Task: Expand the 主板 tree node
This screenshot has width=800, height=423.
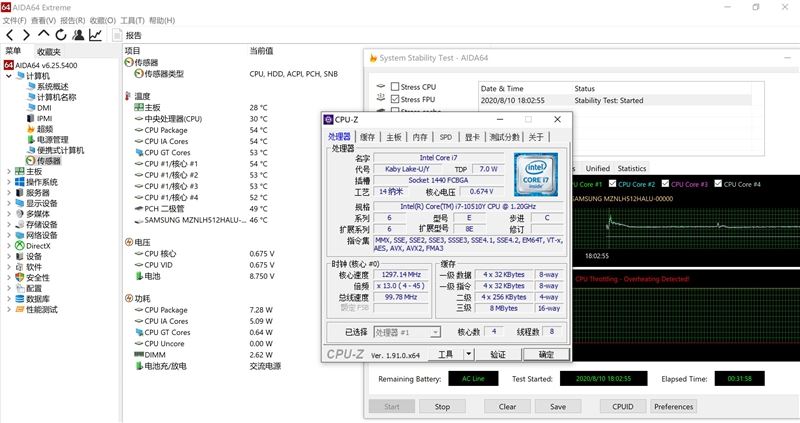Action: 9,171
